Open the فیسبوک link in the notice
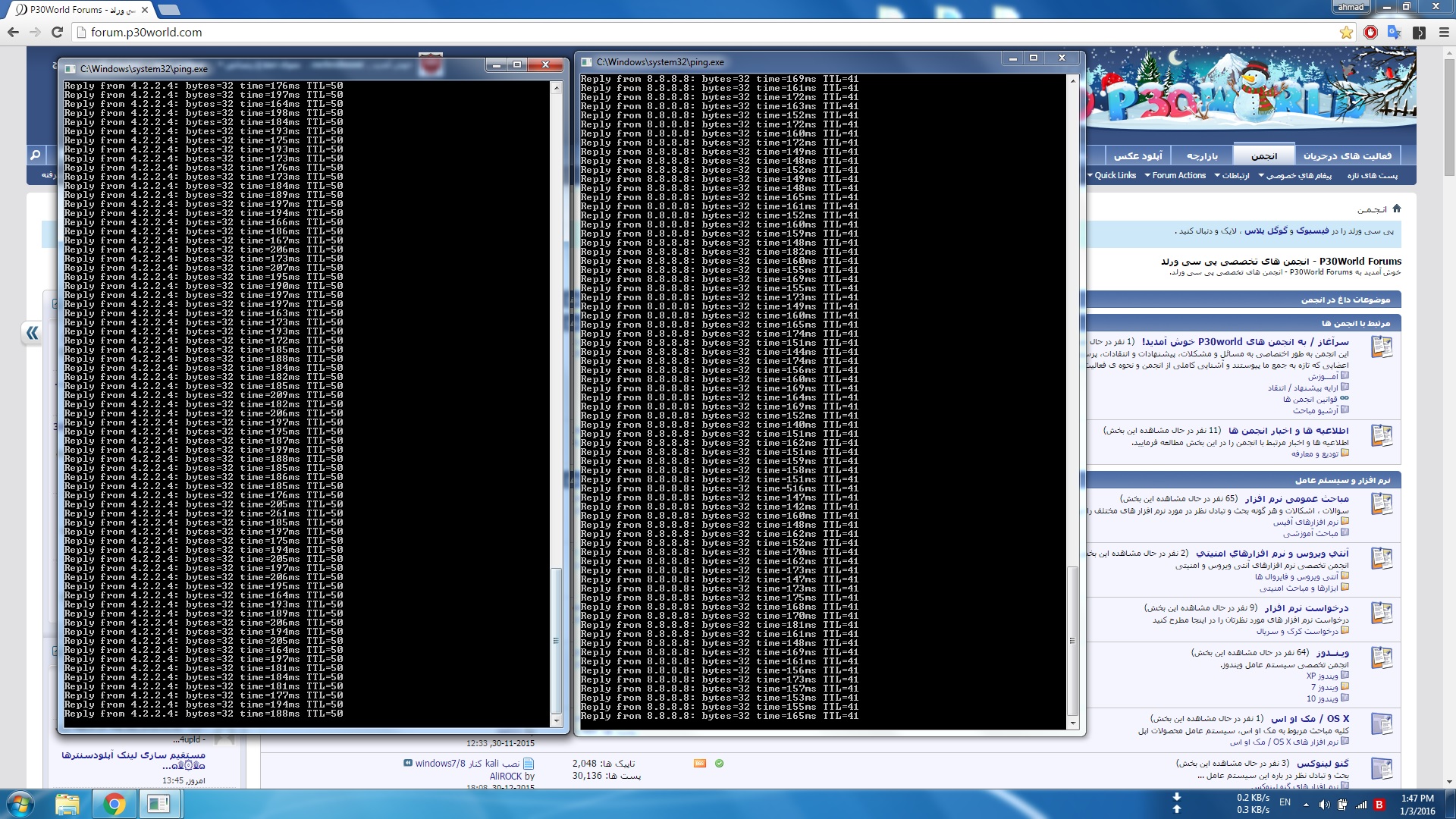Image resolution: width=1456 pixels, height=819 pixels. 1312,231
